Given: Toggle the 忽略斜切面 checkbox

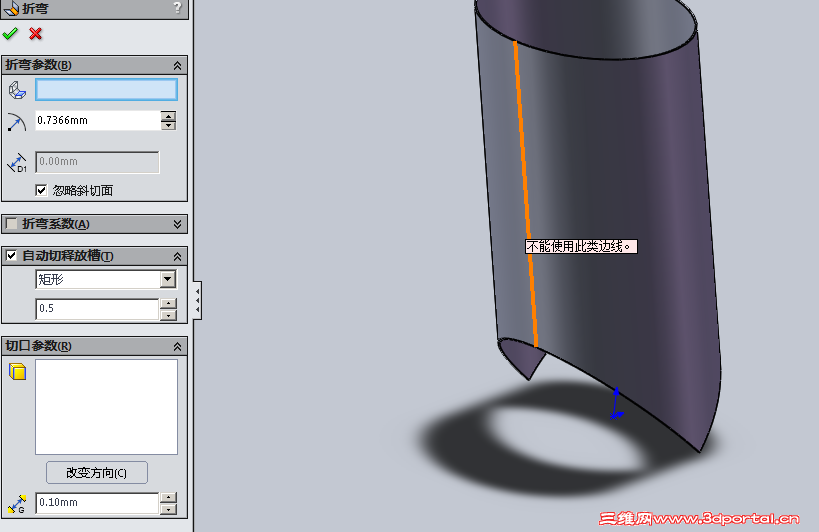Looking at the screenshot, I should [41, 190].
